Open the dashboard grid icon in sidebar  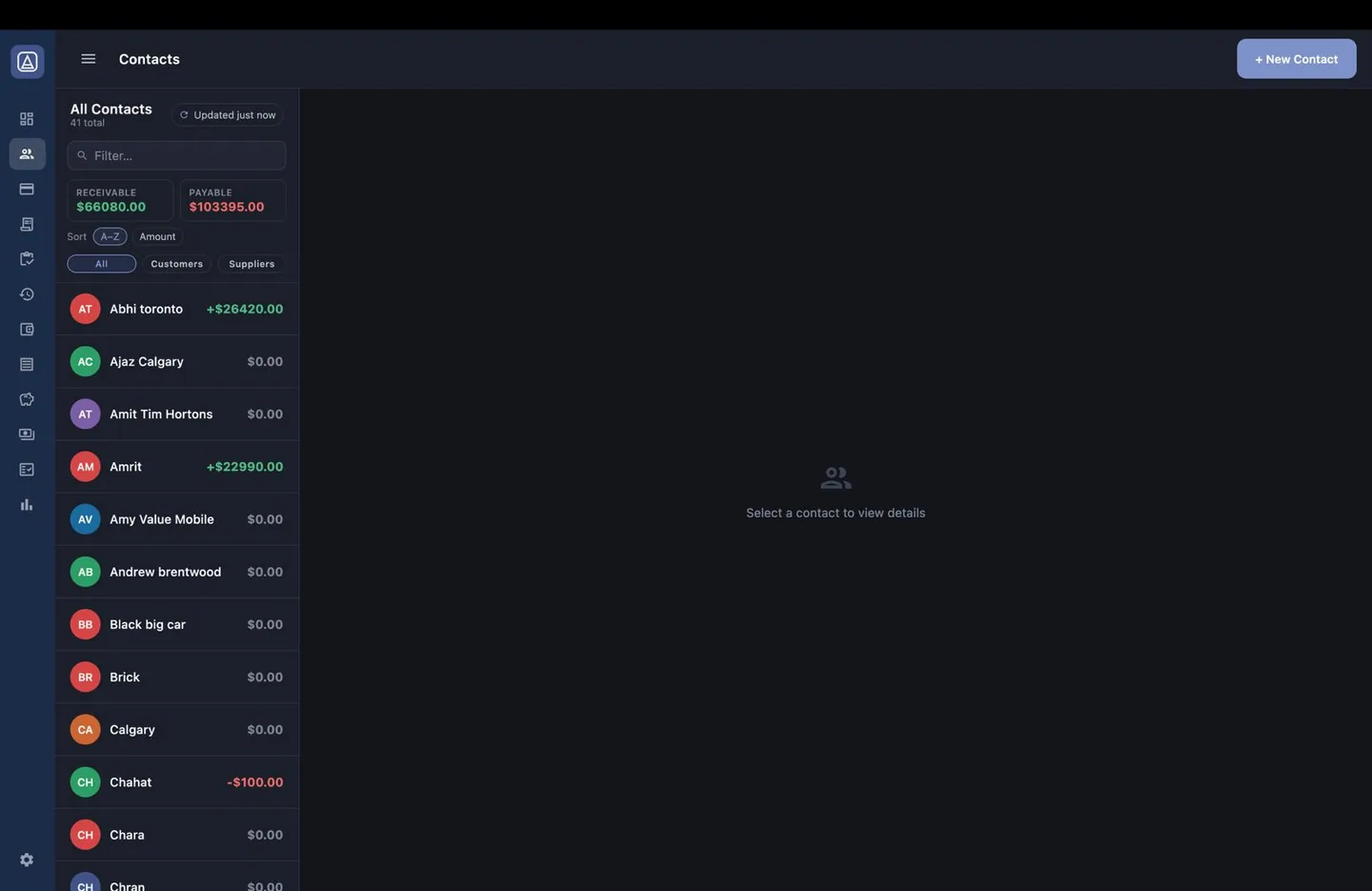[x=27, y=119]
